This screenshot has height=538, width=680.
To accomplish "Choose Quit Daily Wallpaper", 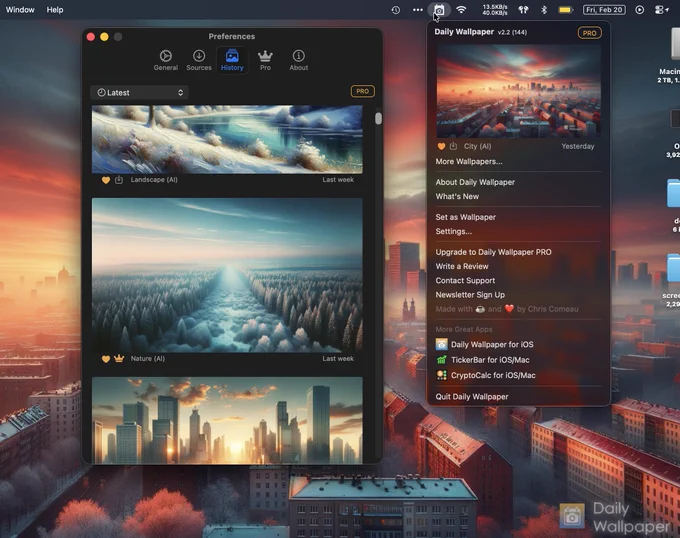I will [x=472, y=397].
